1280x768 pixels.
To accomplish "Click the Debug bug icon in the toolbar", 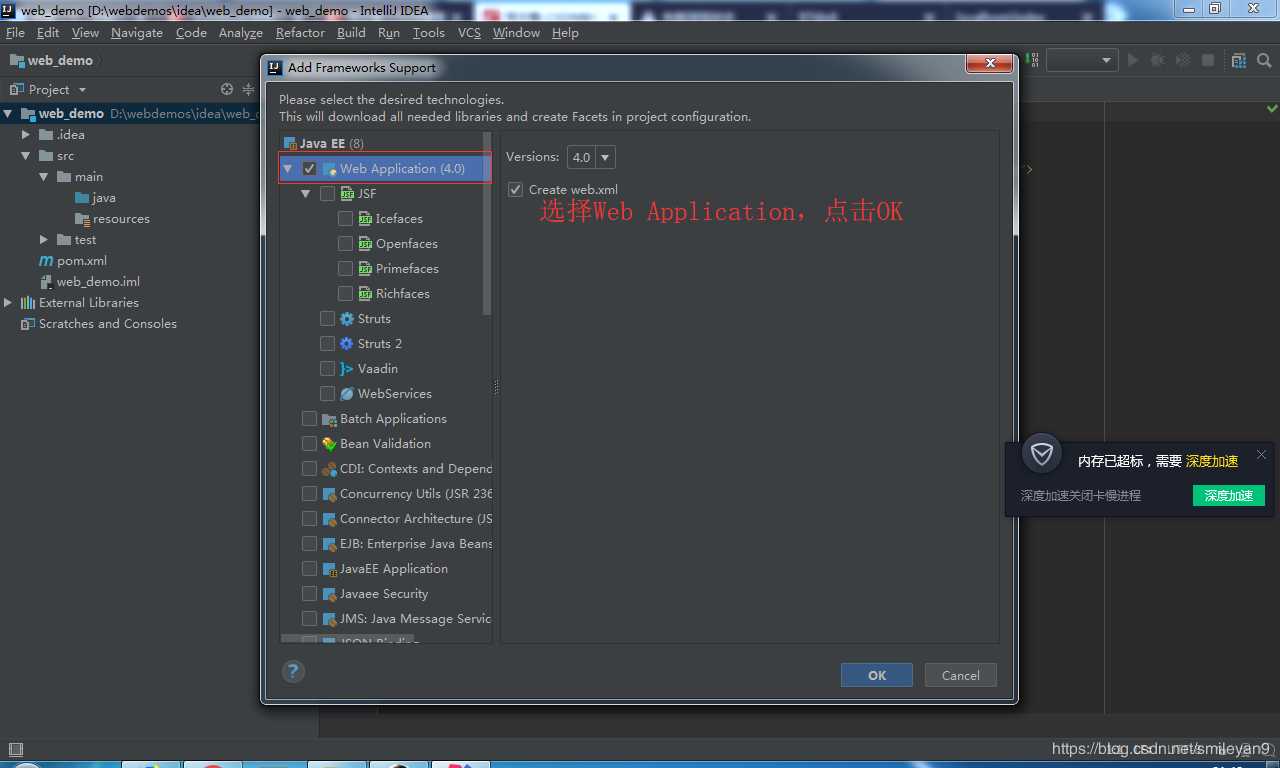I will (x=1158, y=60).
